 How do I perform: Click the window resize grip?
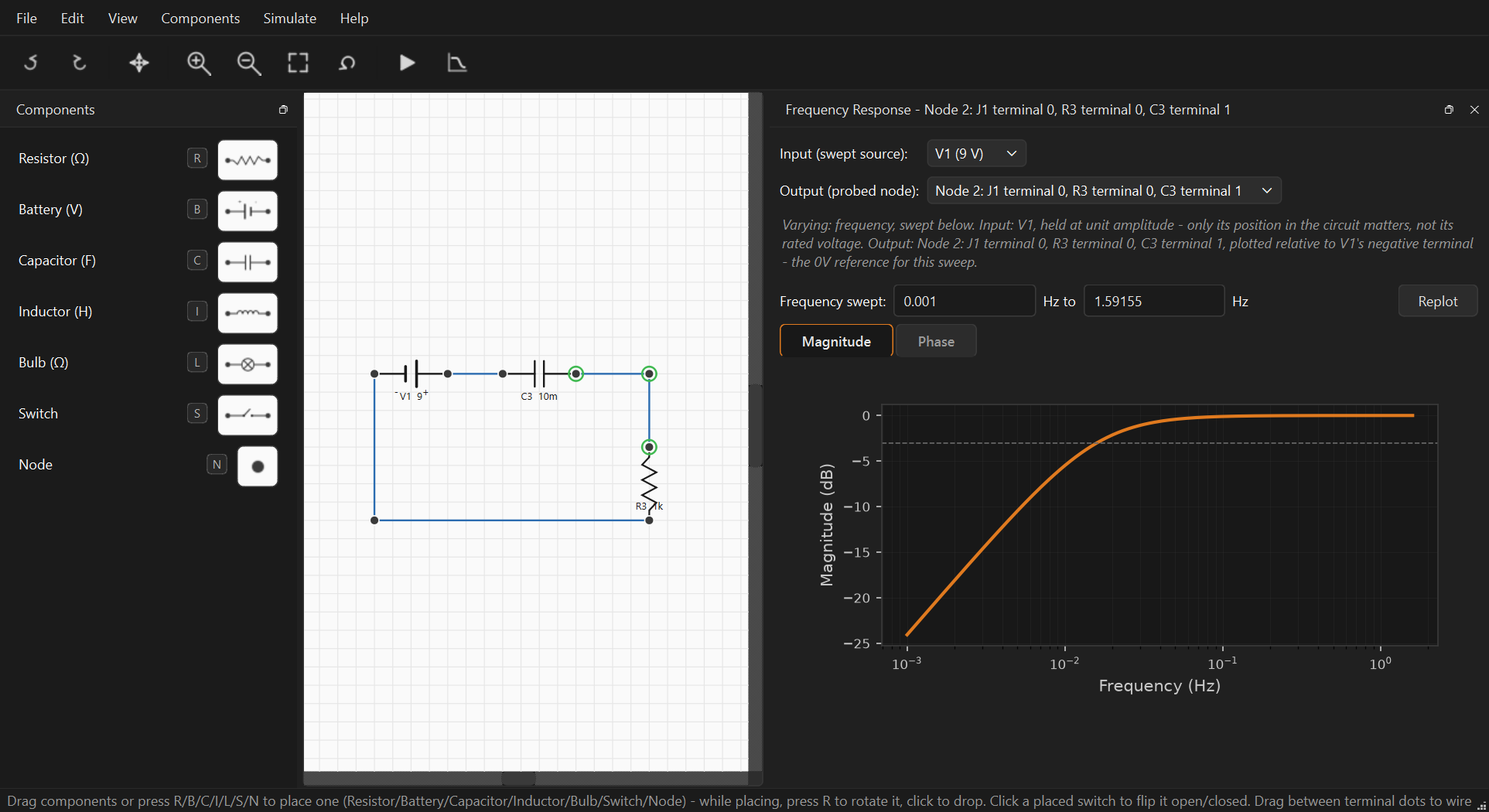click(1481, 805)
